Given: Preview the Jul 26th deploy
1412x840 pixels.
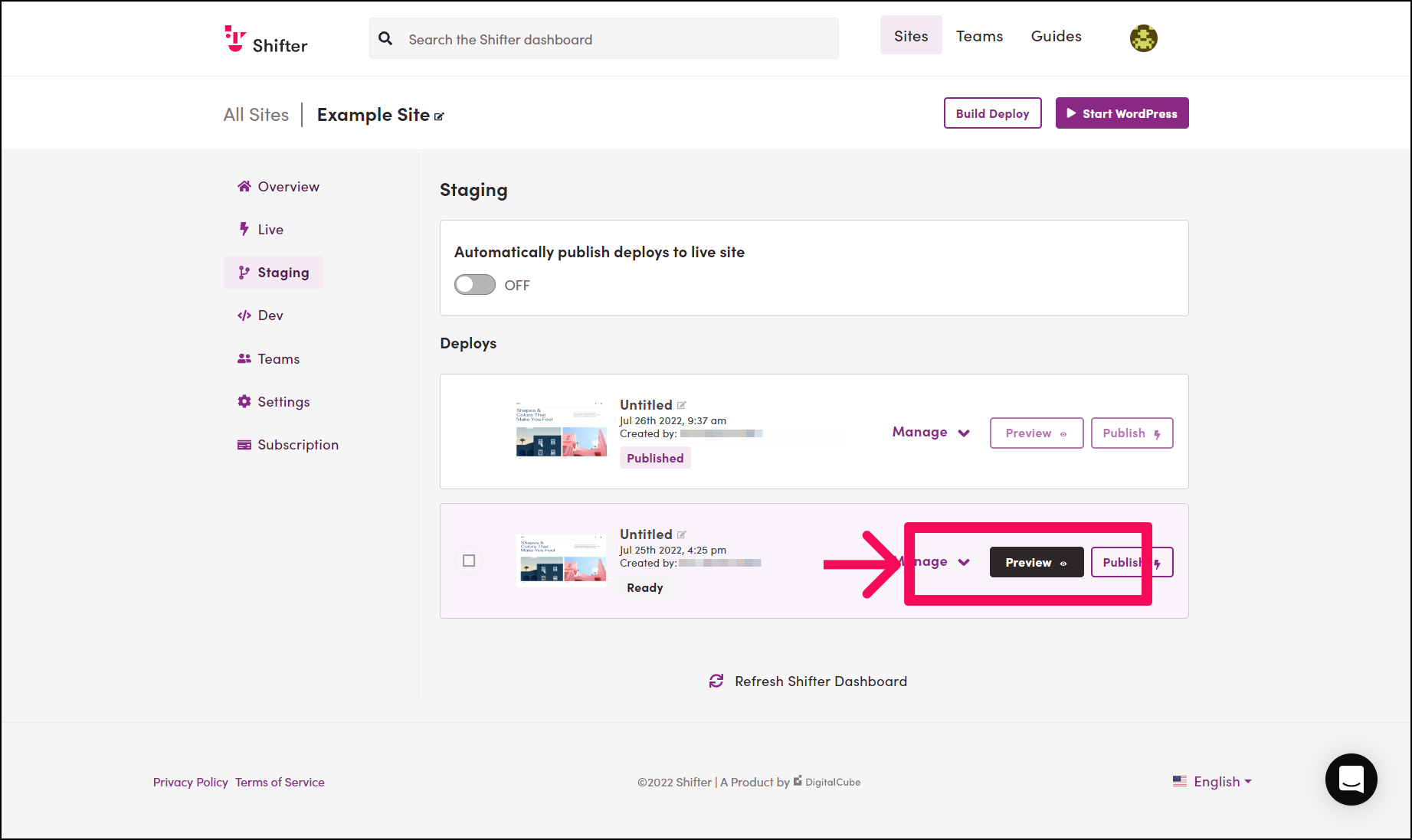Looking at the screenshot, I should [1037, 433].
